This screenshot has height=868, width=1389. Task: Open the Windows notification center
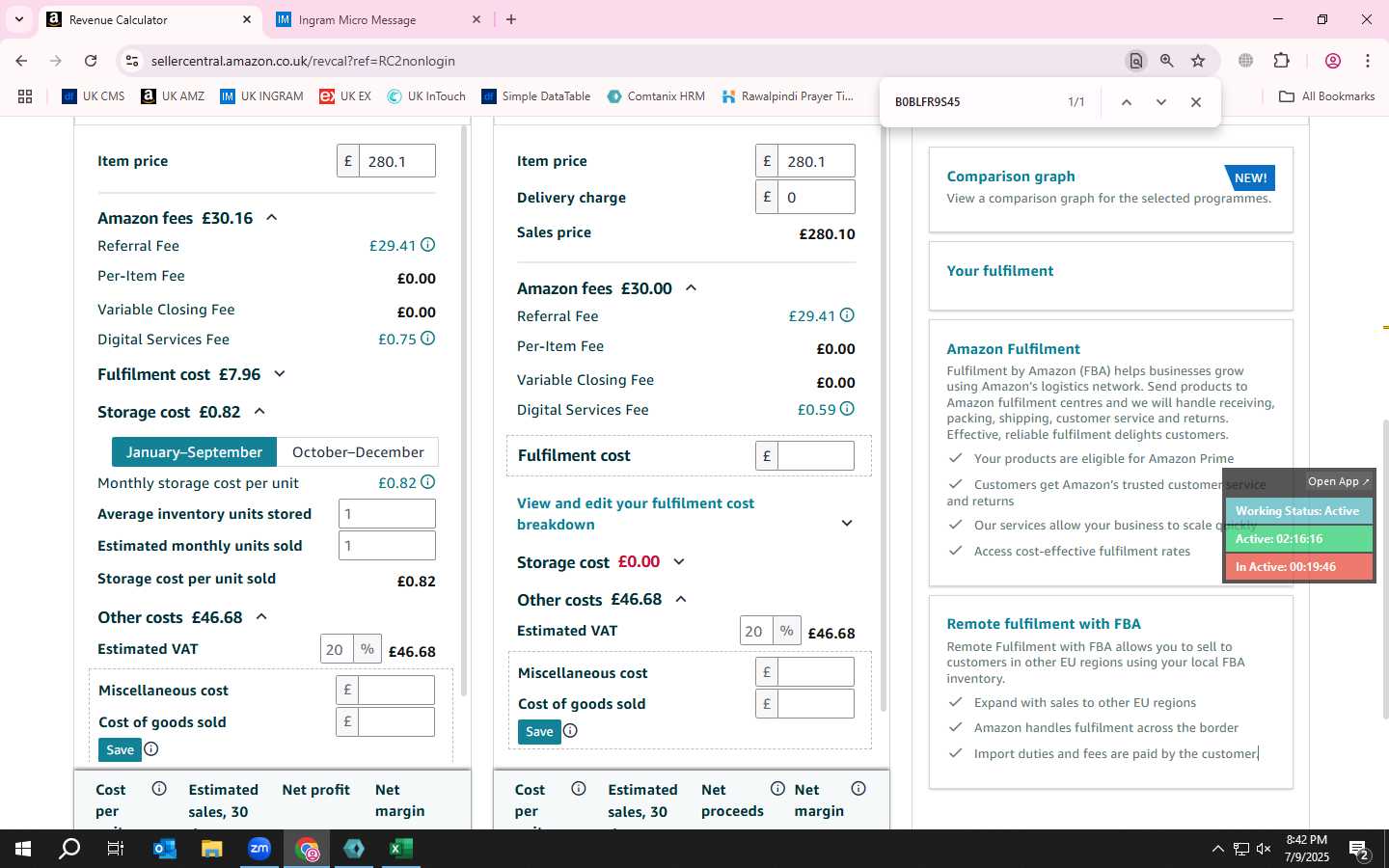click(1359, 850)
